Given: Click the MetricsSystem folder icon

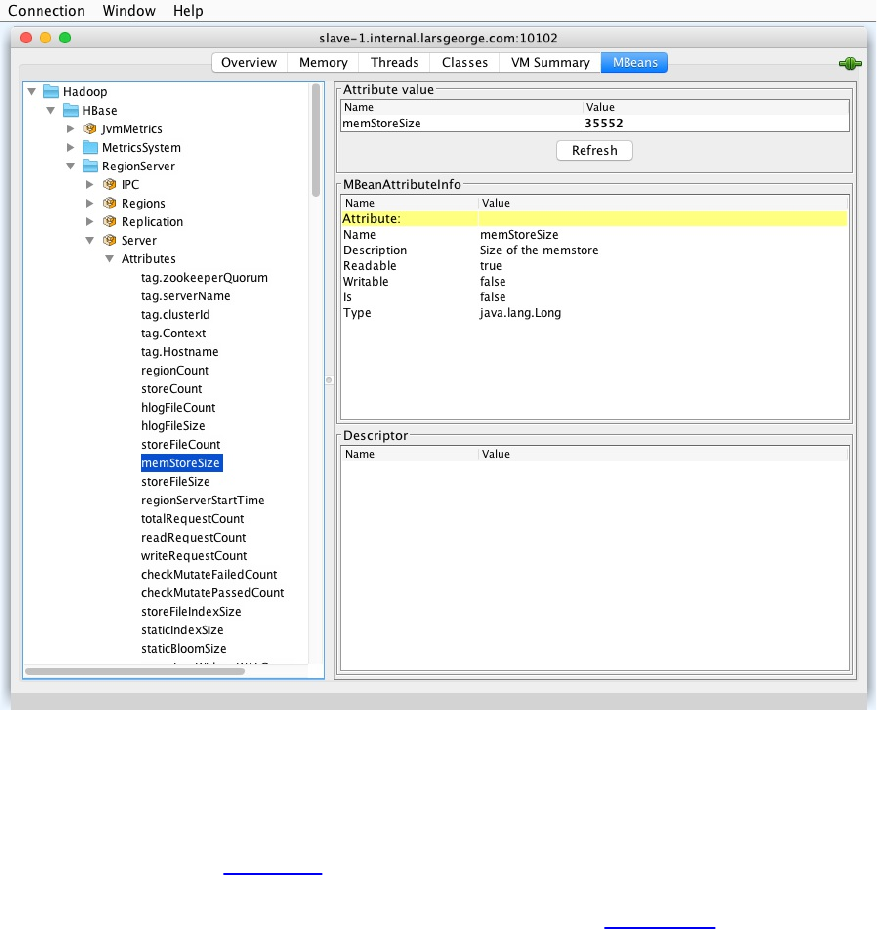Looking at the screenshot, I should pyautogui.click(x=90, y=147).
